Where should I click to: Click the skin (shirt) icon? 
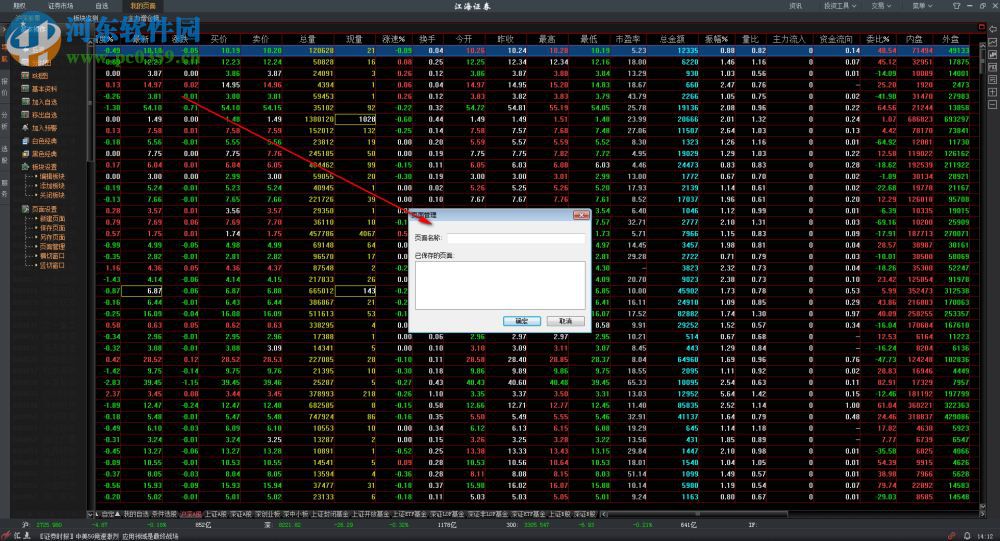956,6
